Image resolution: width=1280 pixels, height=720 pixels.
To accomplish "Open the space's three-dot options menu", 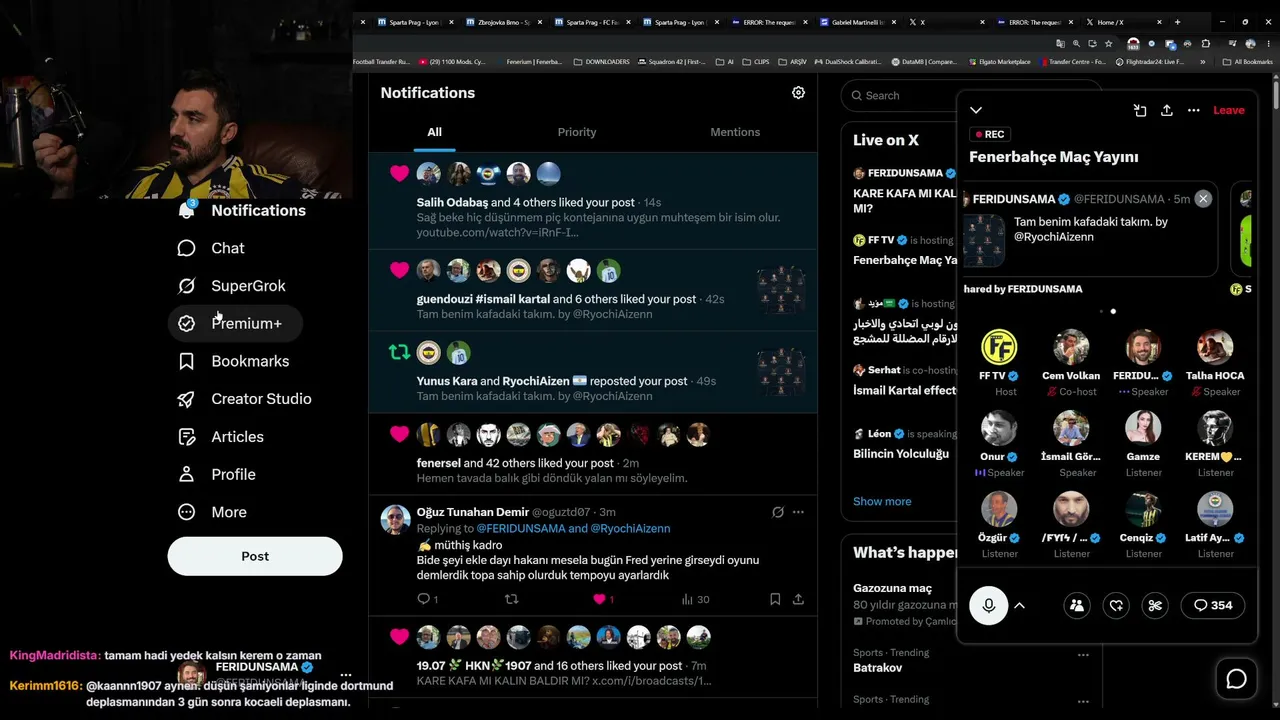I will pyautogui.click(x=1193, y=110).
